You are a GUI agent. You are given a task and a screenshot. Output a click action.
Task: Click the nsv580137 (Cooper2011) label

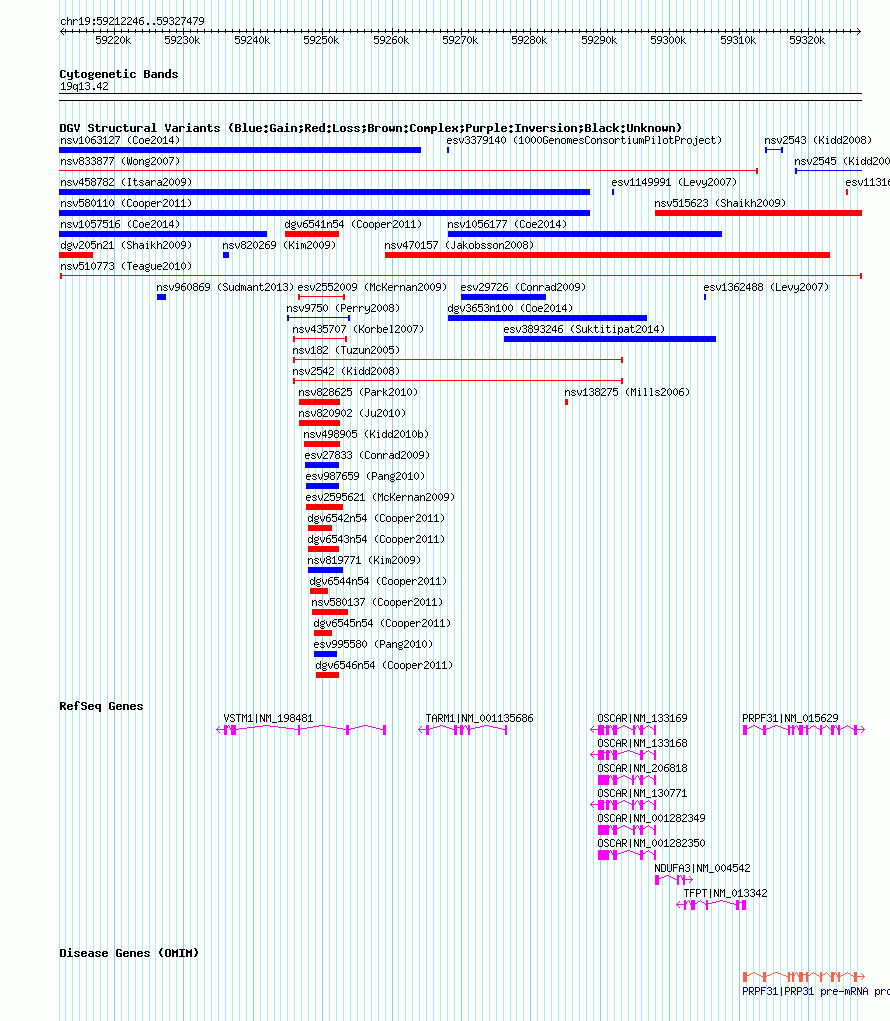click(377, 602)
